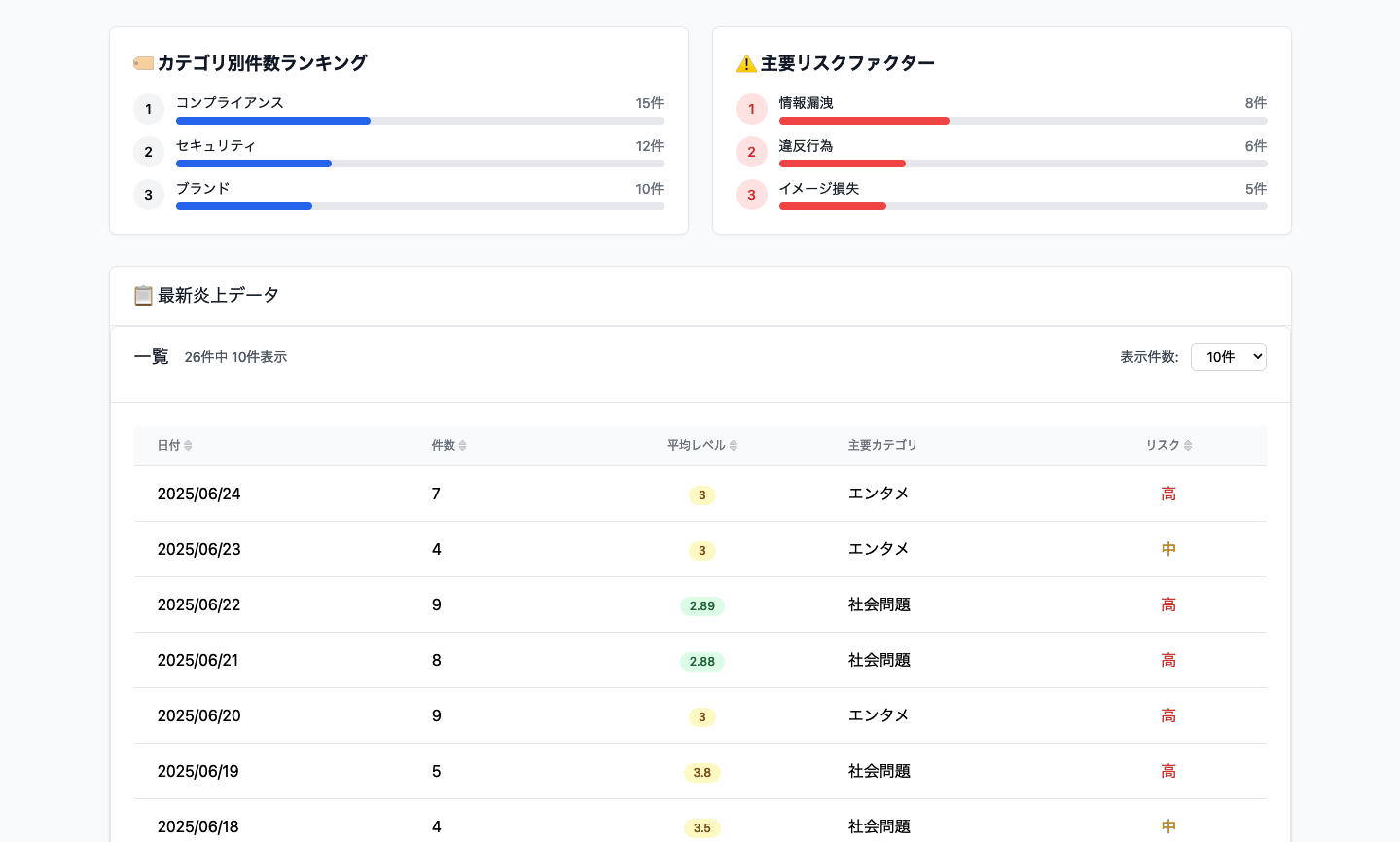Image resolution: width=1400 pixels, height=842 pixels.
Task: Click rank badge 1 next to コンプライアンス
Action: (149, 109)
